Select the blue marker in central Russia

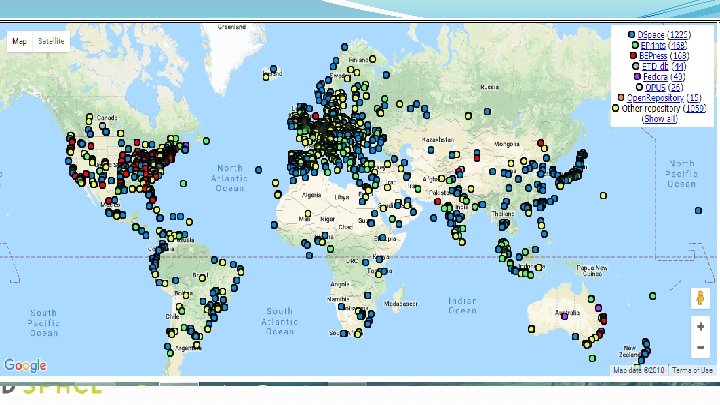point(487,111)
